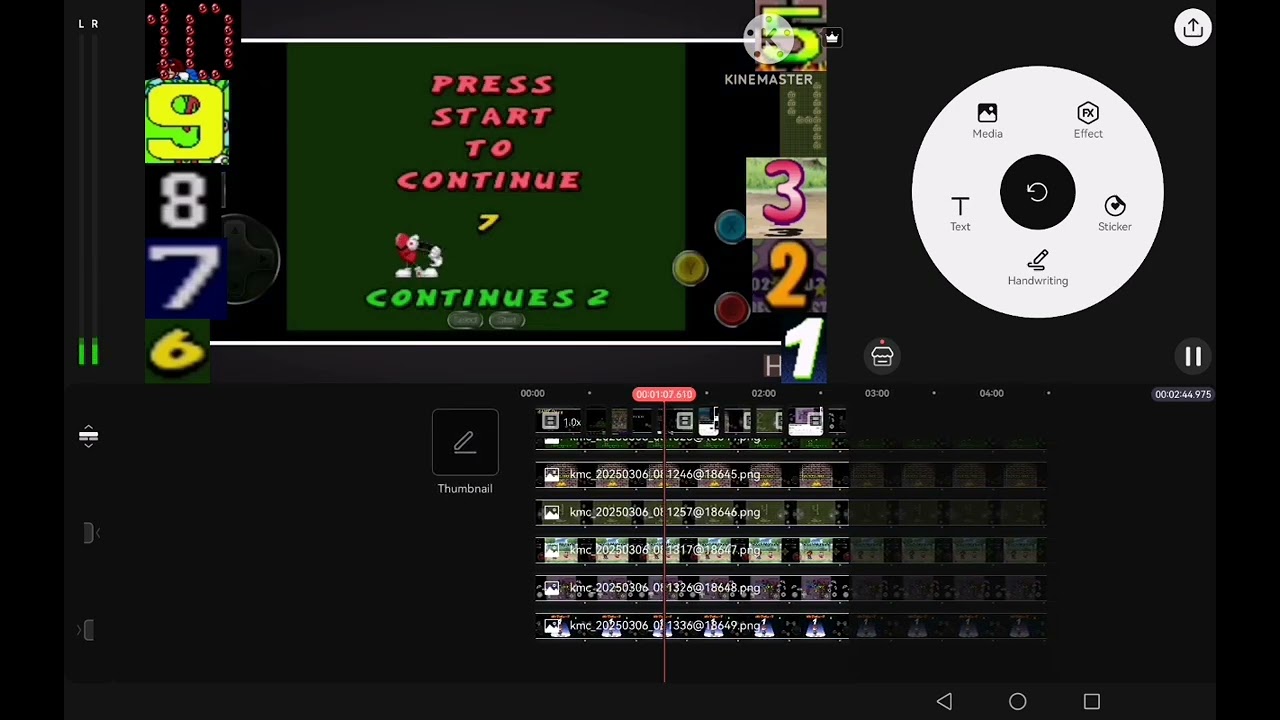Tap the export/share icon
The image size is (1280, 720).
click(1193, 28)
